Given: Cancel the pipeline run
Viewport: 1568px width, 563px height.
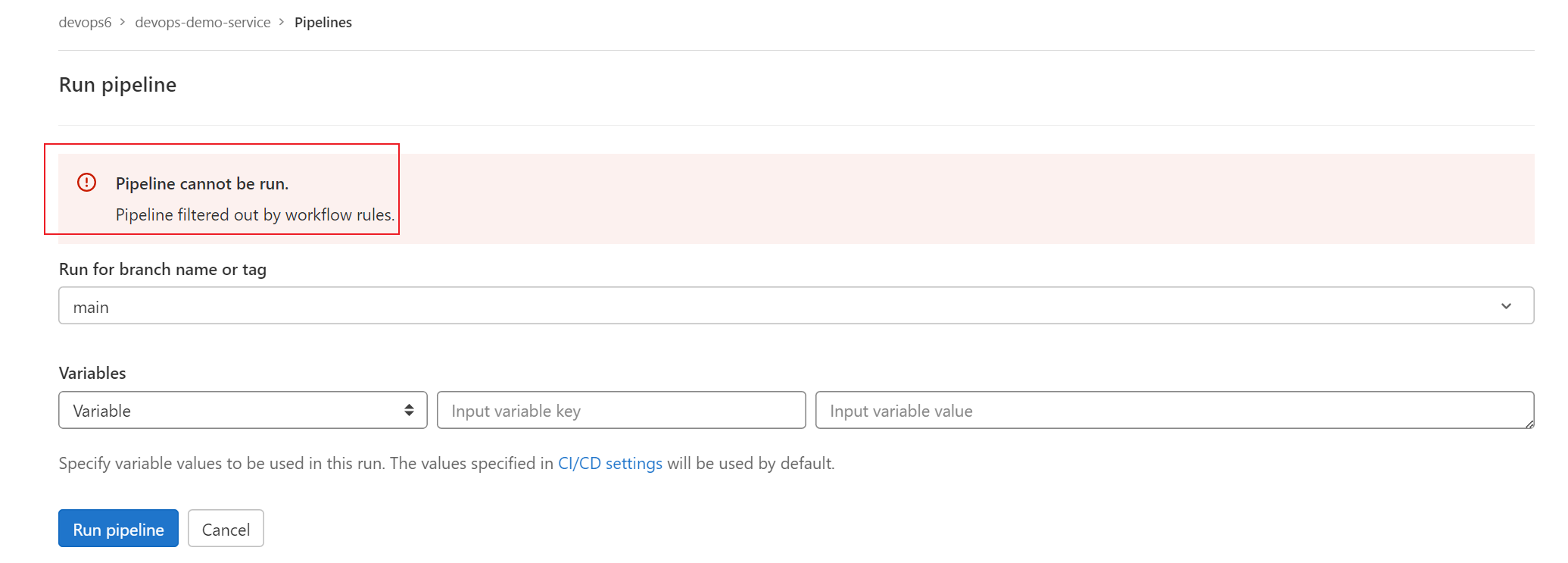Looking at the screenshot, I should click(226, 528).
